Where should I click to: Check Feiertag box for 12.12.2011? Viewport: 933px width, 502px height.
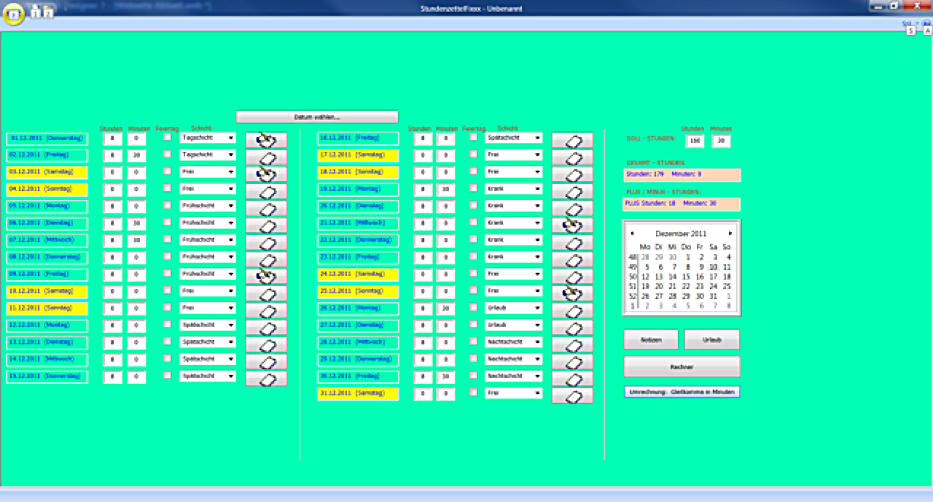168,325
